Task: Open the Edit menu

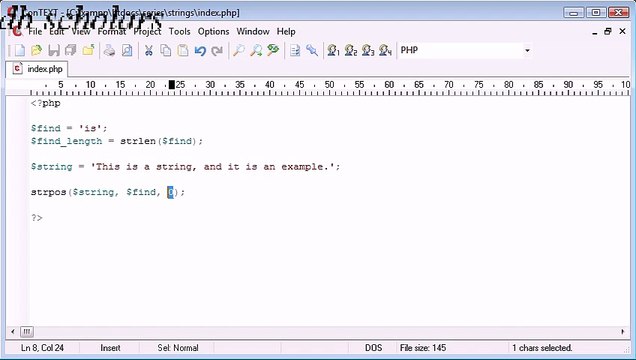Action: coord(57,31)
